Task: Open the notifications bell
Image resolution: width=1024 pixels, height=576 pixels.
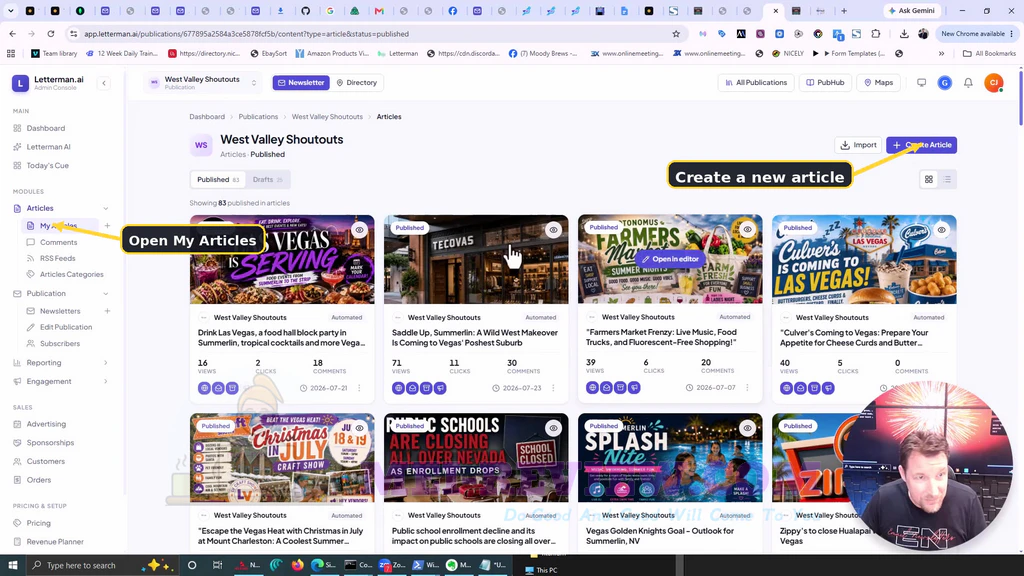Action: click(x=968, y=83)
